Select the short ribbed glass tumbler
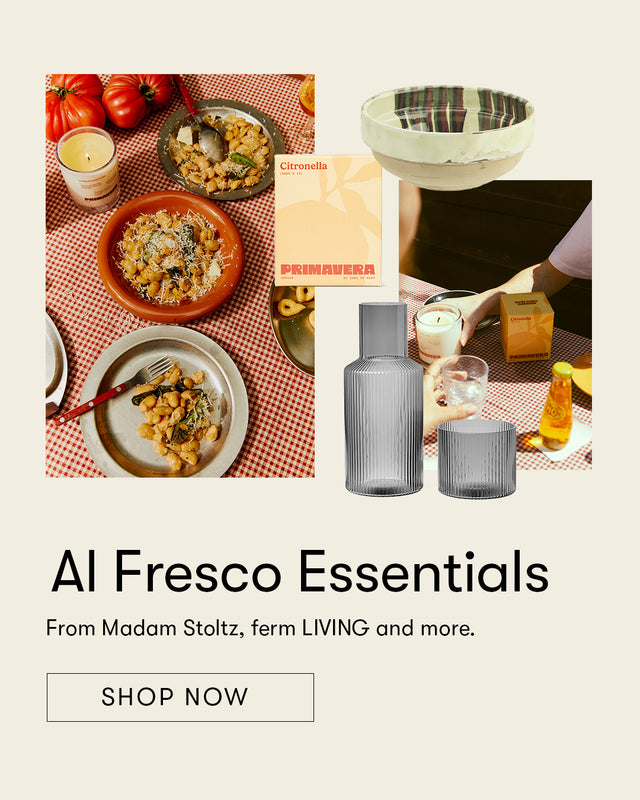Screen dimensions: 640x800 (477, 459)
